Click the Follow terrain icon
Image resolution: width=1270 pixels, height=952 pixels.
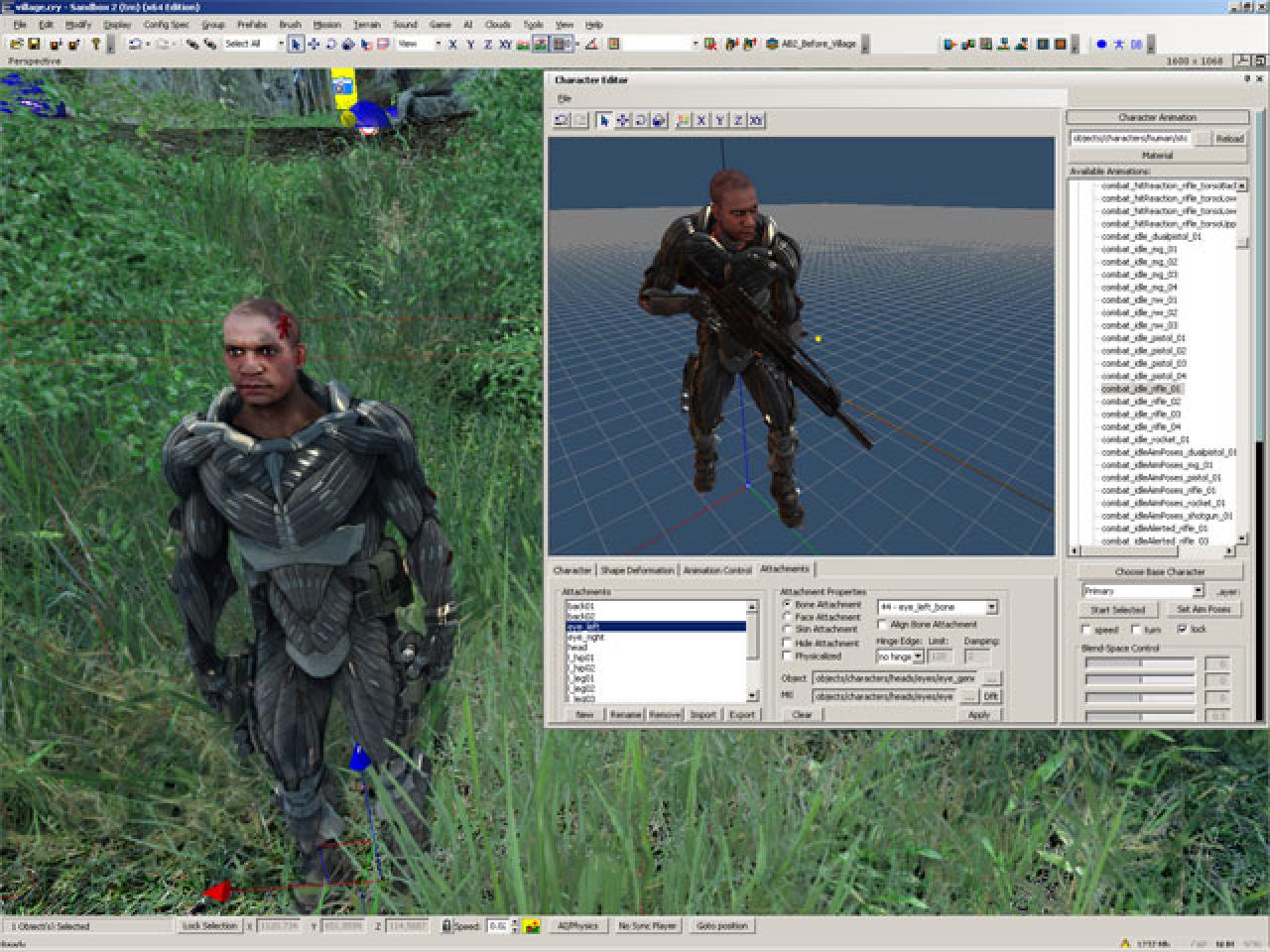(523, 44)
